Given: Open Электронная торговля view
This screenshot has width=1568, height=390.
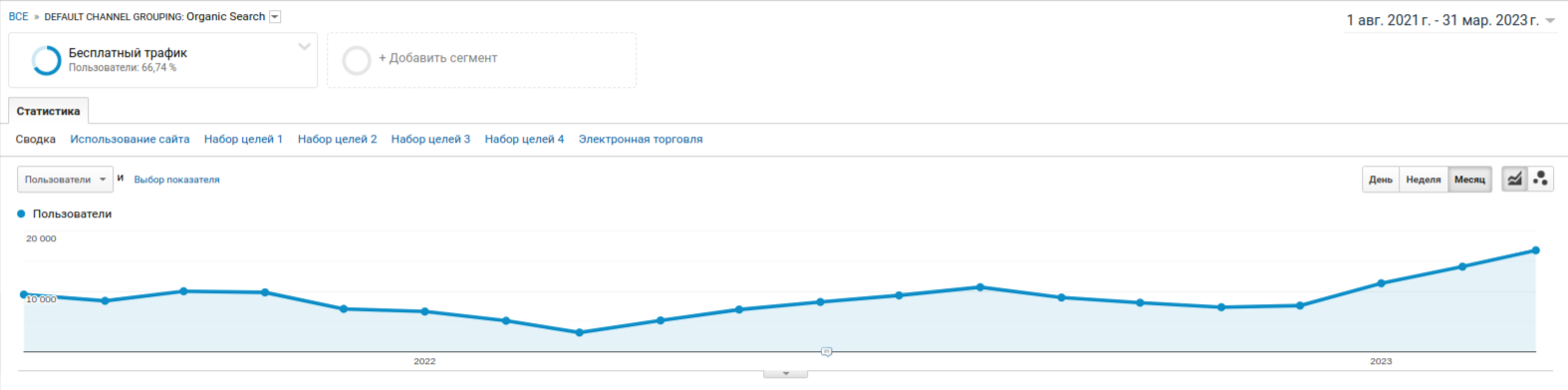Looking at the screenshot, I should pyautogui.click(x=641, y=139).
